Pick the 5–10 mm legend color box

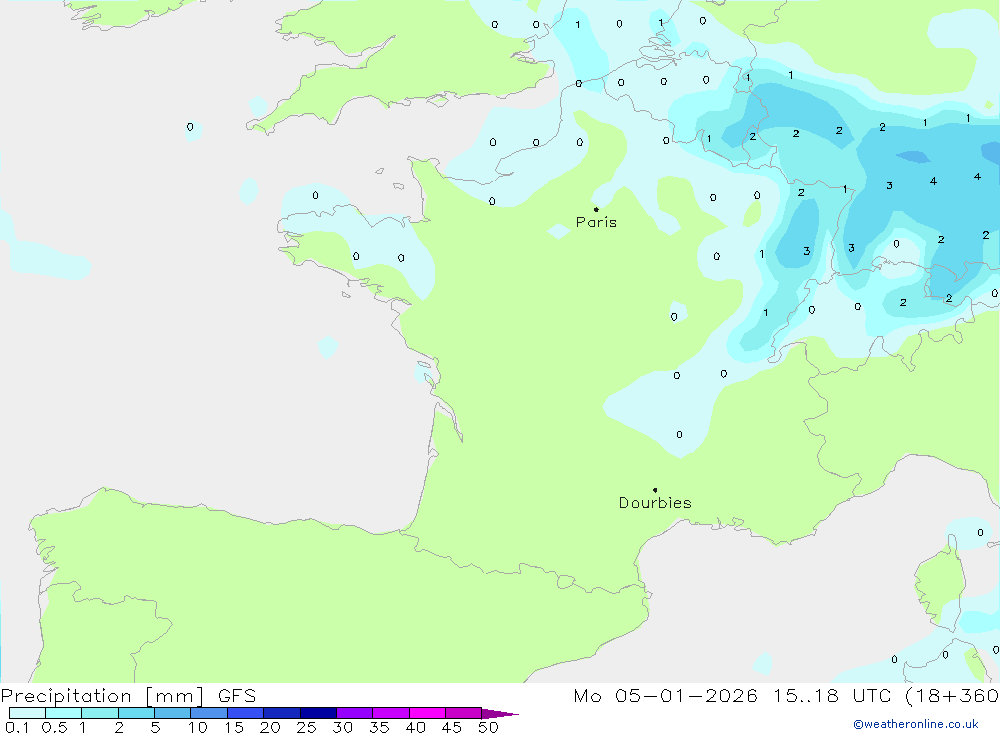(173, 713)
